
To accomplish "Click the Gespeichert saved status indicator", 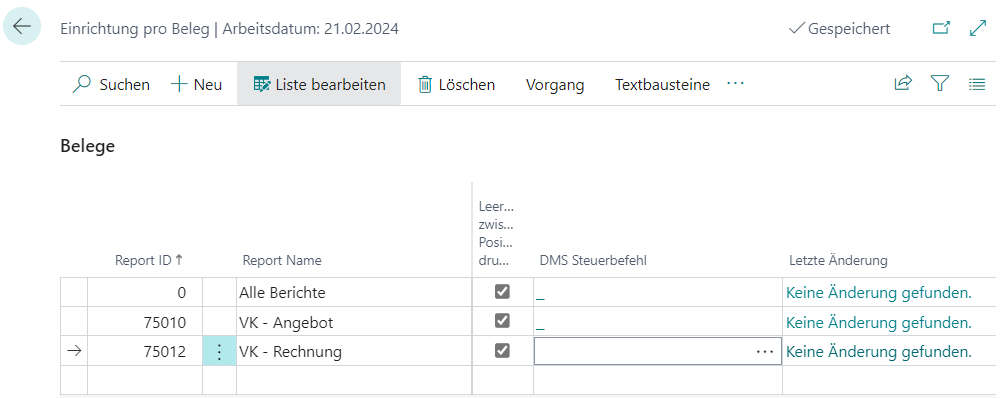I will [x=839, y=29].
